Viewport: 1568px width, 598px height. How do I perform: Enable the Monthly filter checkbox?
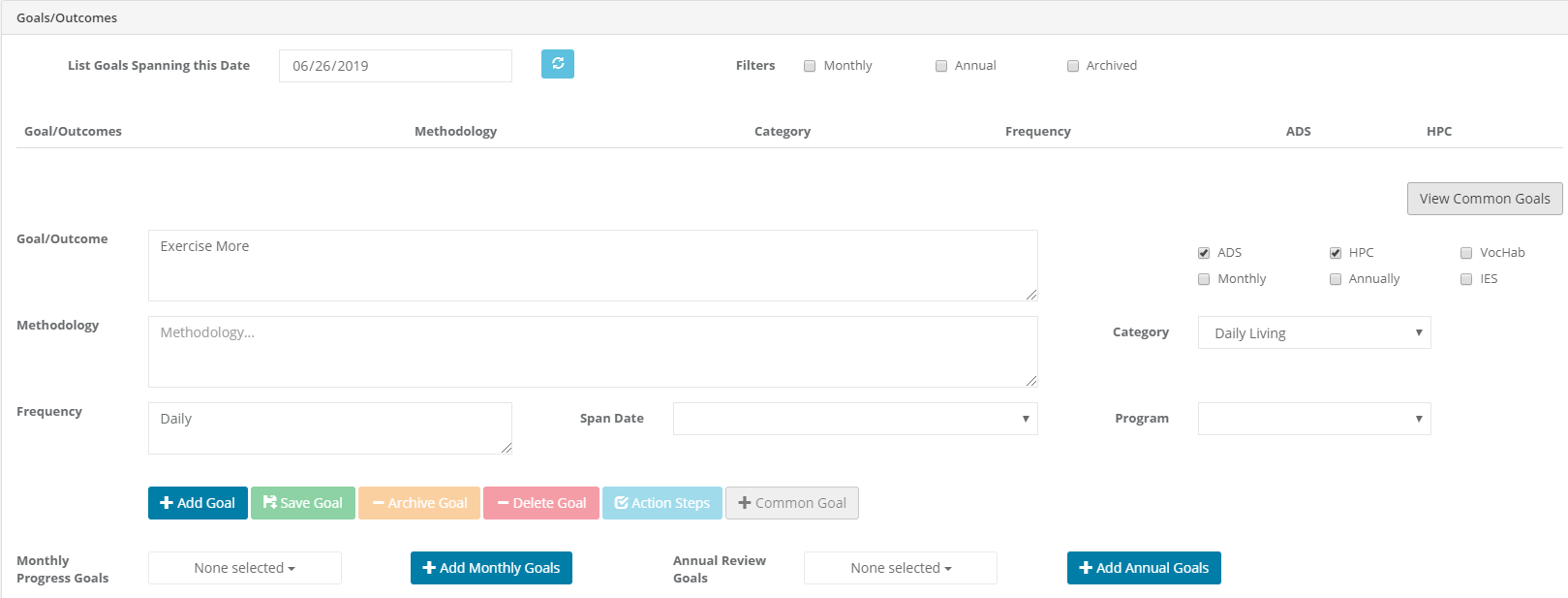click(x=810, y=66)
